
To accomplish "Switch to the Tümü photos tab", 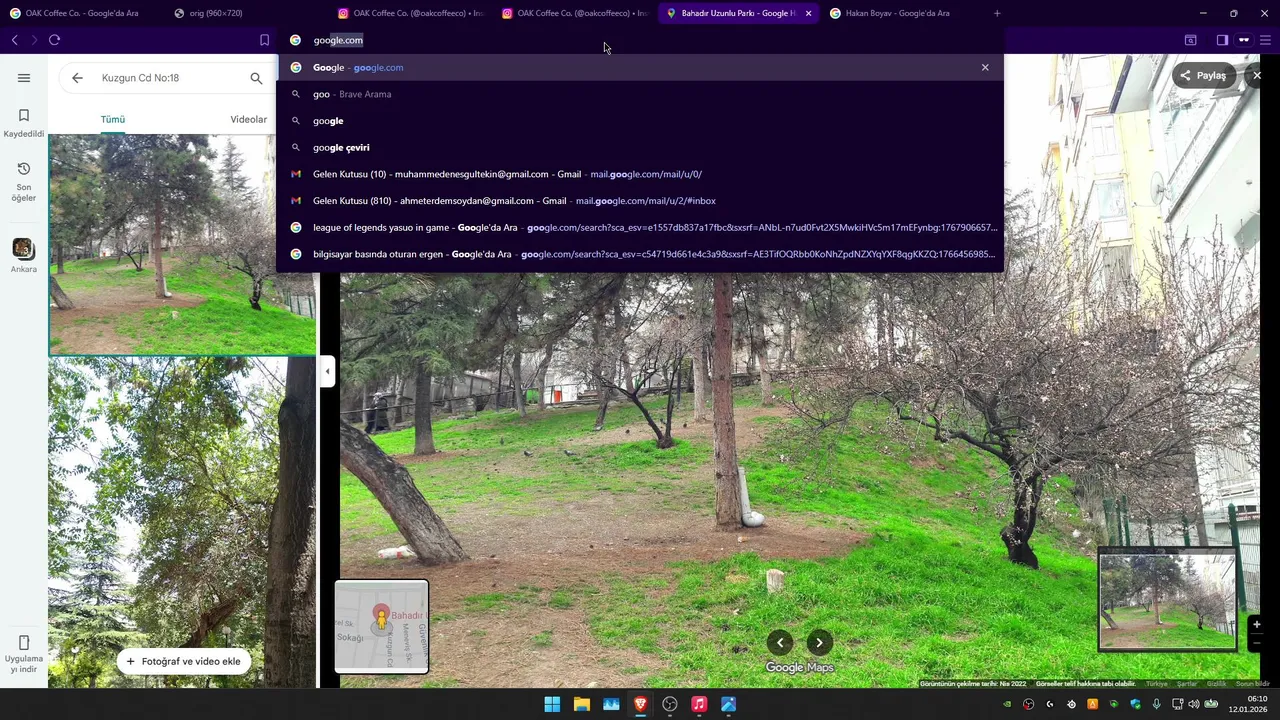I will coord(113,119).
